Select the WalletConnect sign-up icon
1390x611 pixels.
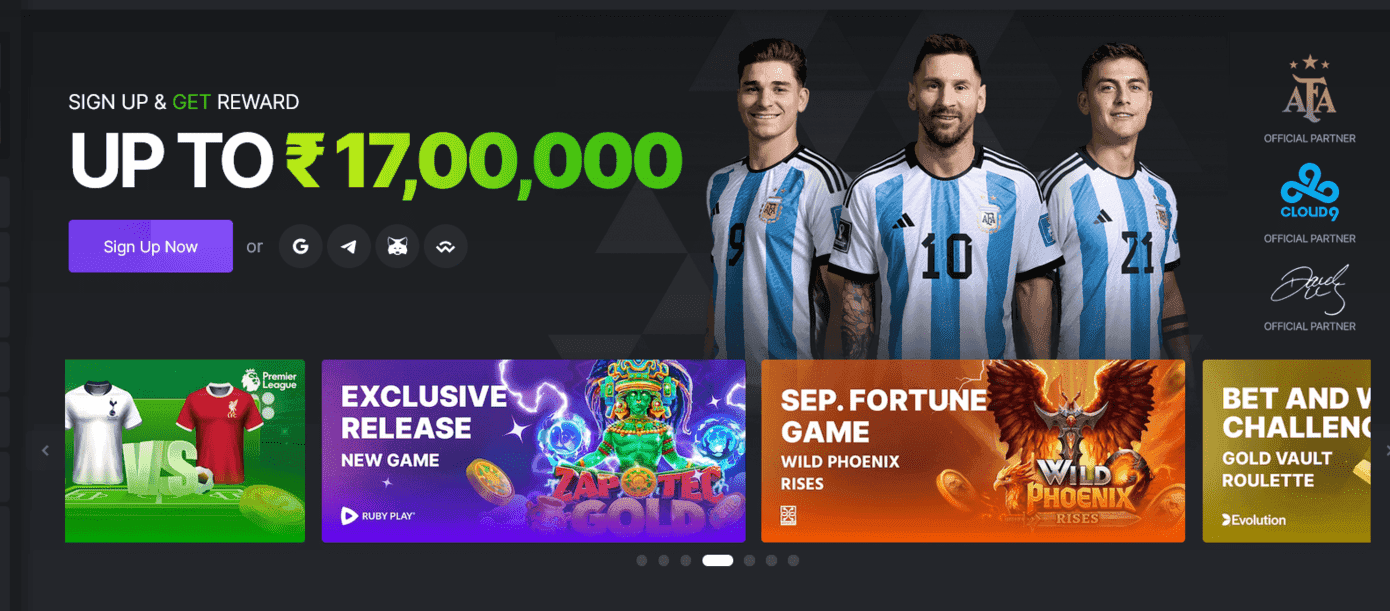tap(445, 246)
